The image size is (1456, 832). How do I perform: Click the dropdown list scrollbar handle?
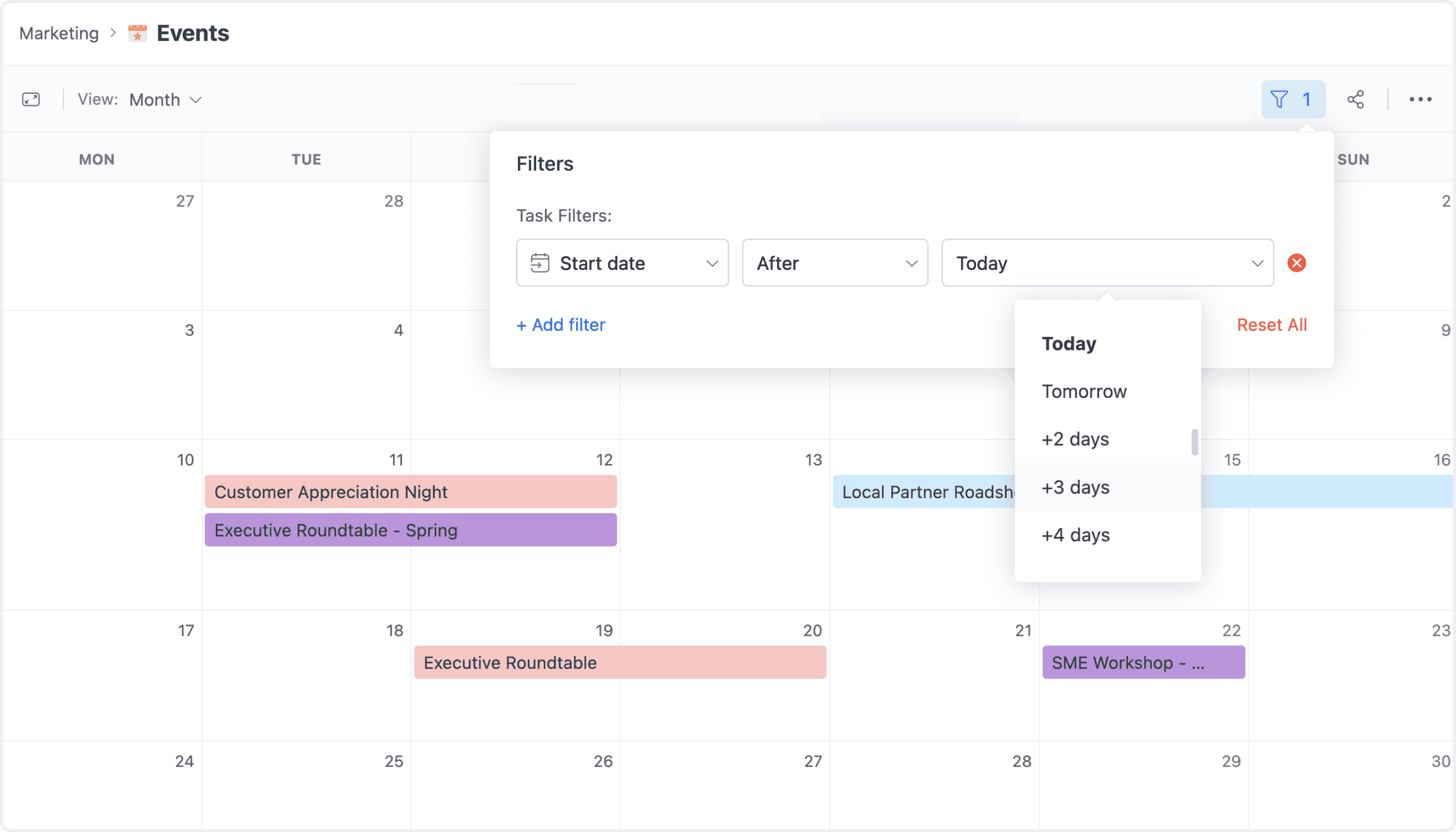(1194, 443)
